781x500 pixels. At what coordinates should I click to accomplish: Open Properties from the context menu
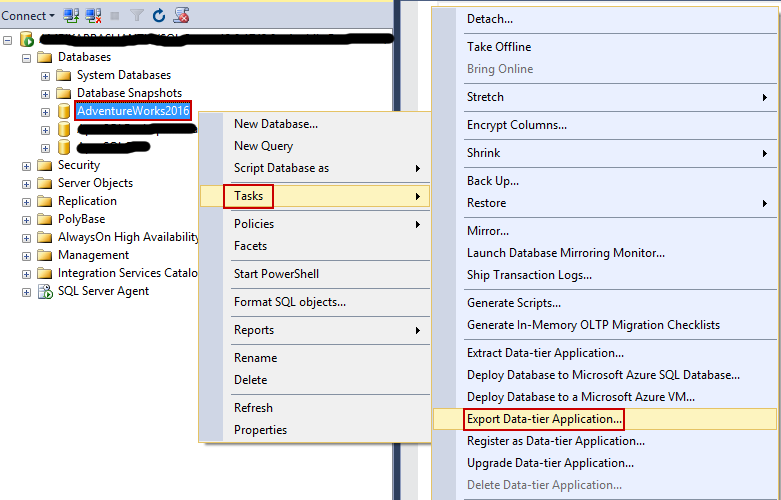coord(260,430)
